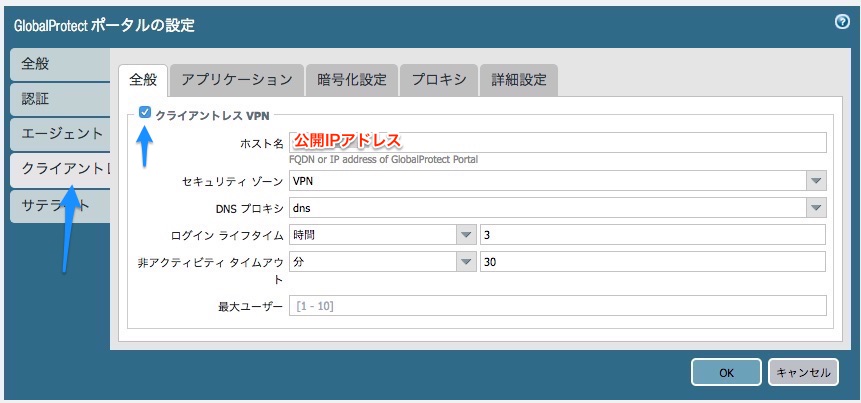Switch to the プロキシ tab
Screen dimensions: 861x403
(x=439, y=80)
